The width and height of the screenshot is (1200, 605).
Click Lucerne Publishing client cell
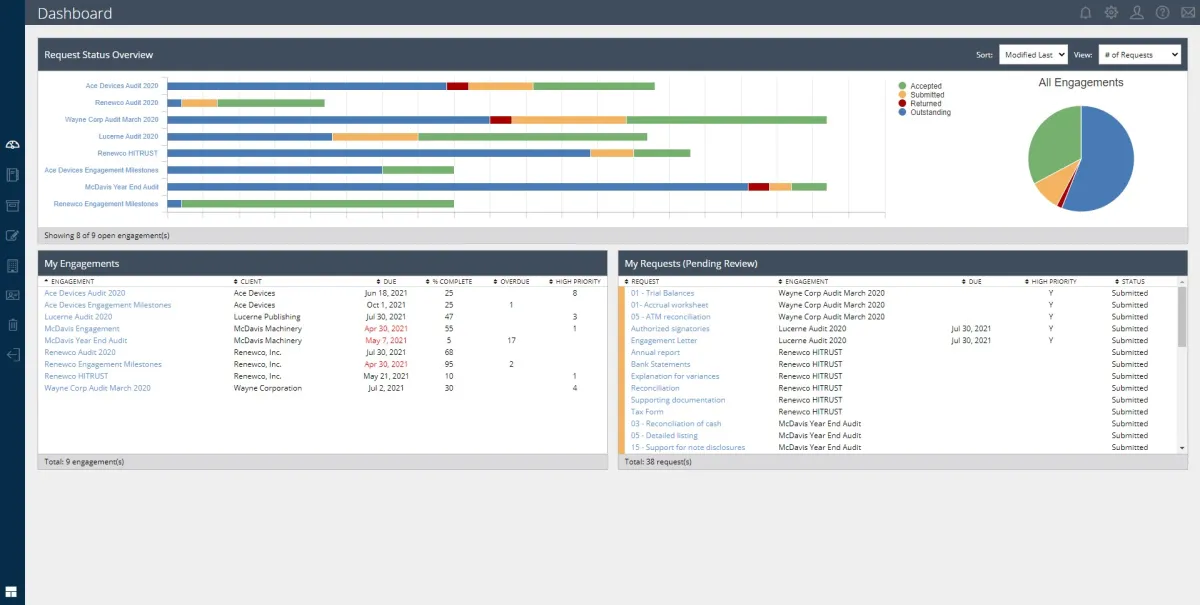point(267,317)
